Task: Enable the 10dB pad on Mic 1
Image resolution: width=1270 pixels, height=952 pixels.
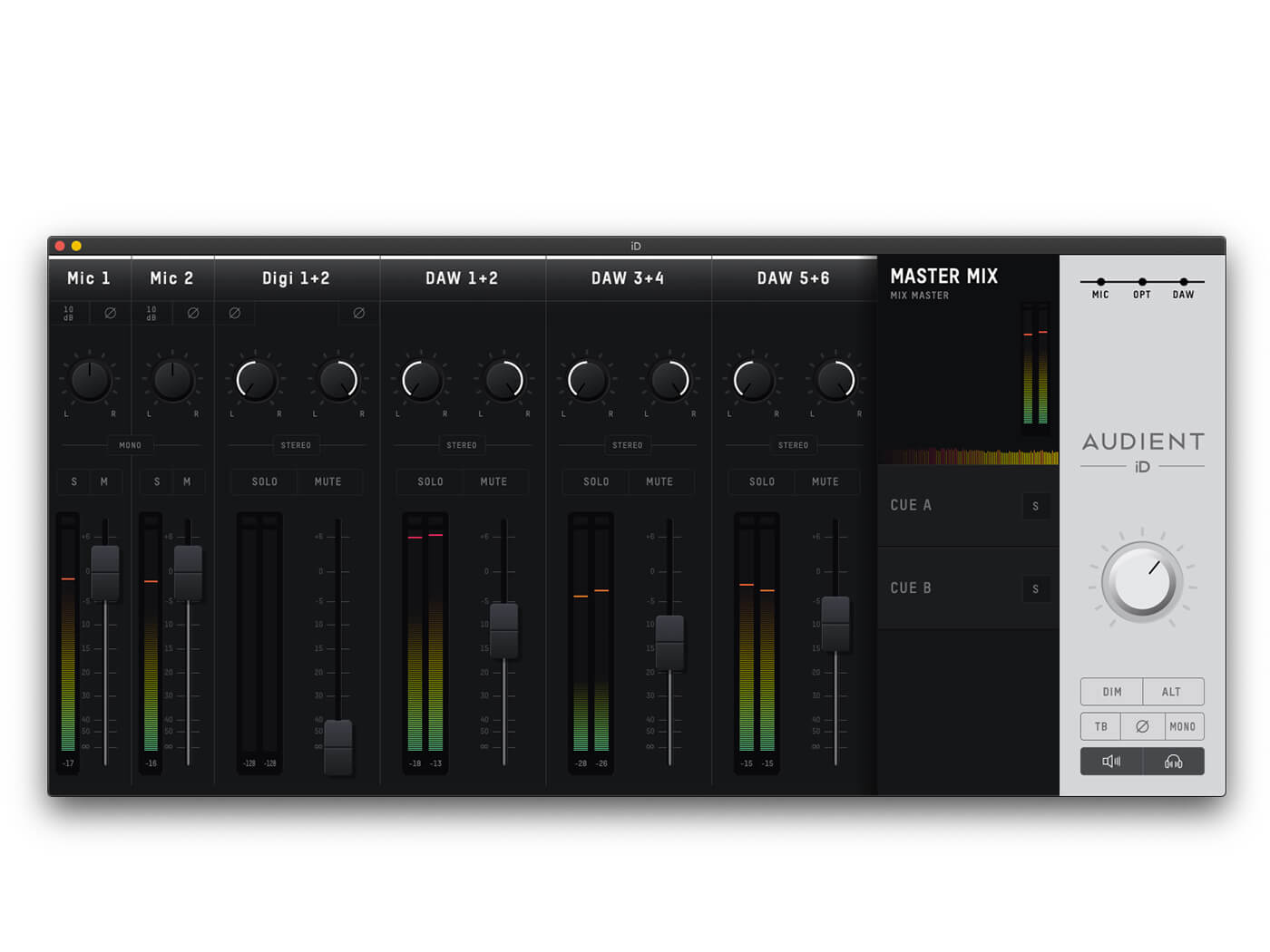Action: pos(68,313)
